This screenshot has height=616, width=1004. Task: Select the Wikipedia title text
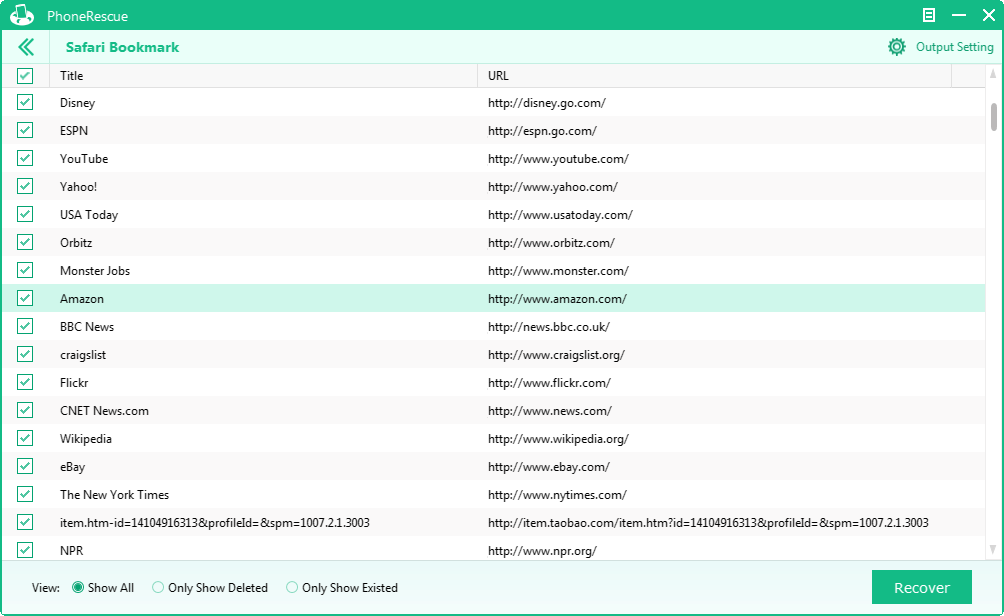pyautogui.click(x=86, y=439)
